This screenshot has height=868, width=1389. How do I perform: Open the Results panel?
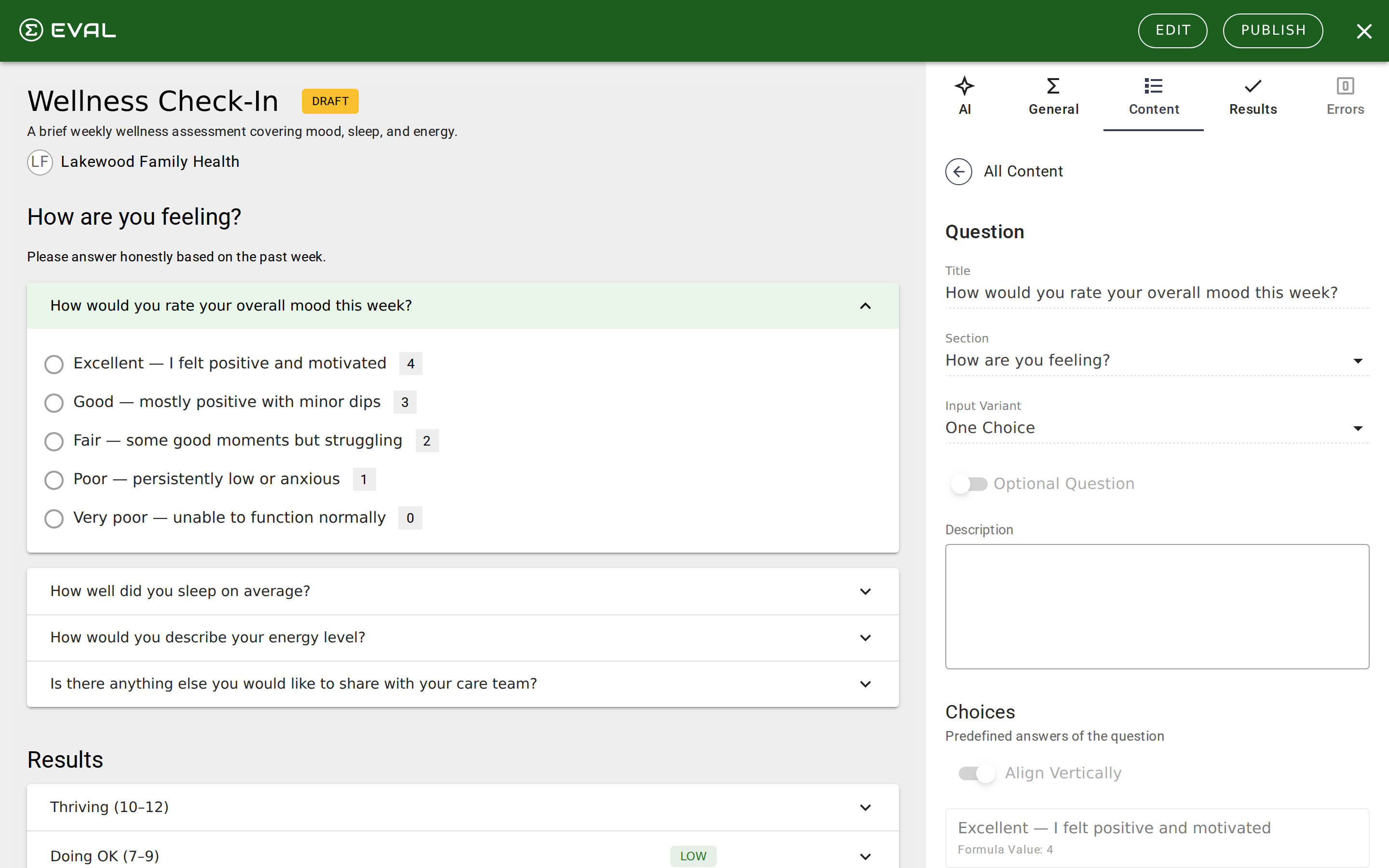tap(1253, 96)
